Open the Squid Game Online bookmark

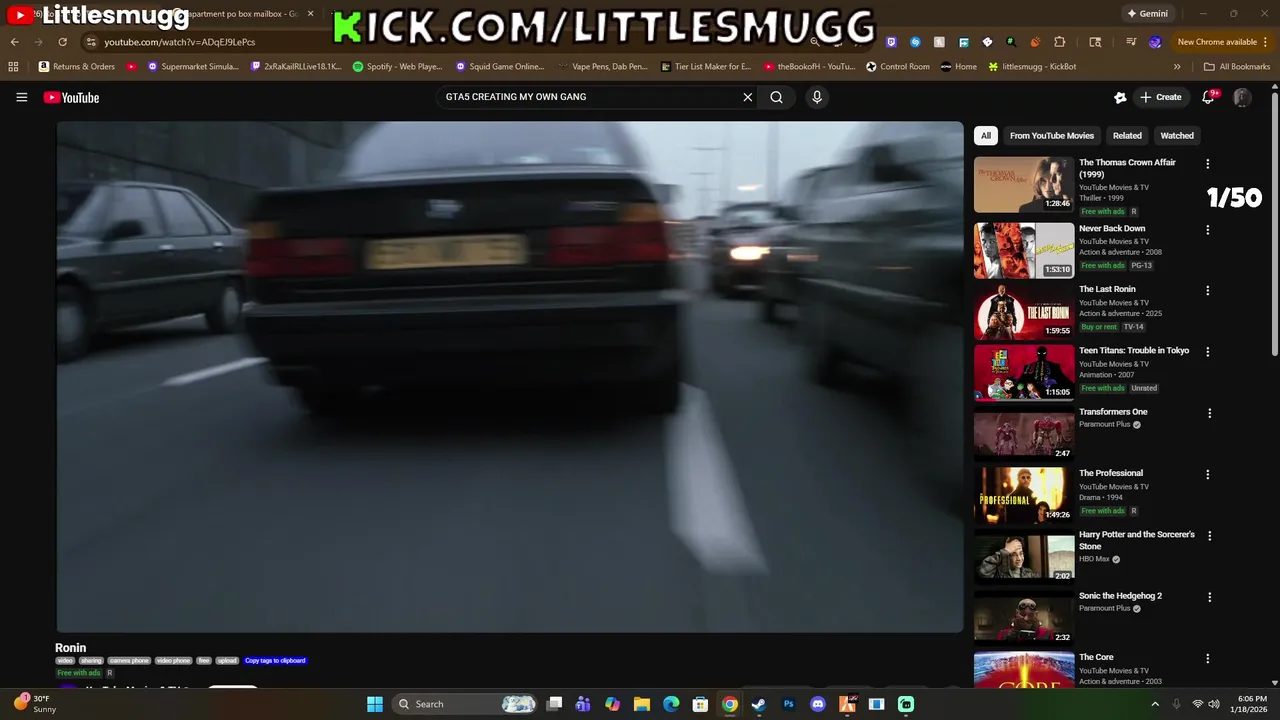pos(500,67)
